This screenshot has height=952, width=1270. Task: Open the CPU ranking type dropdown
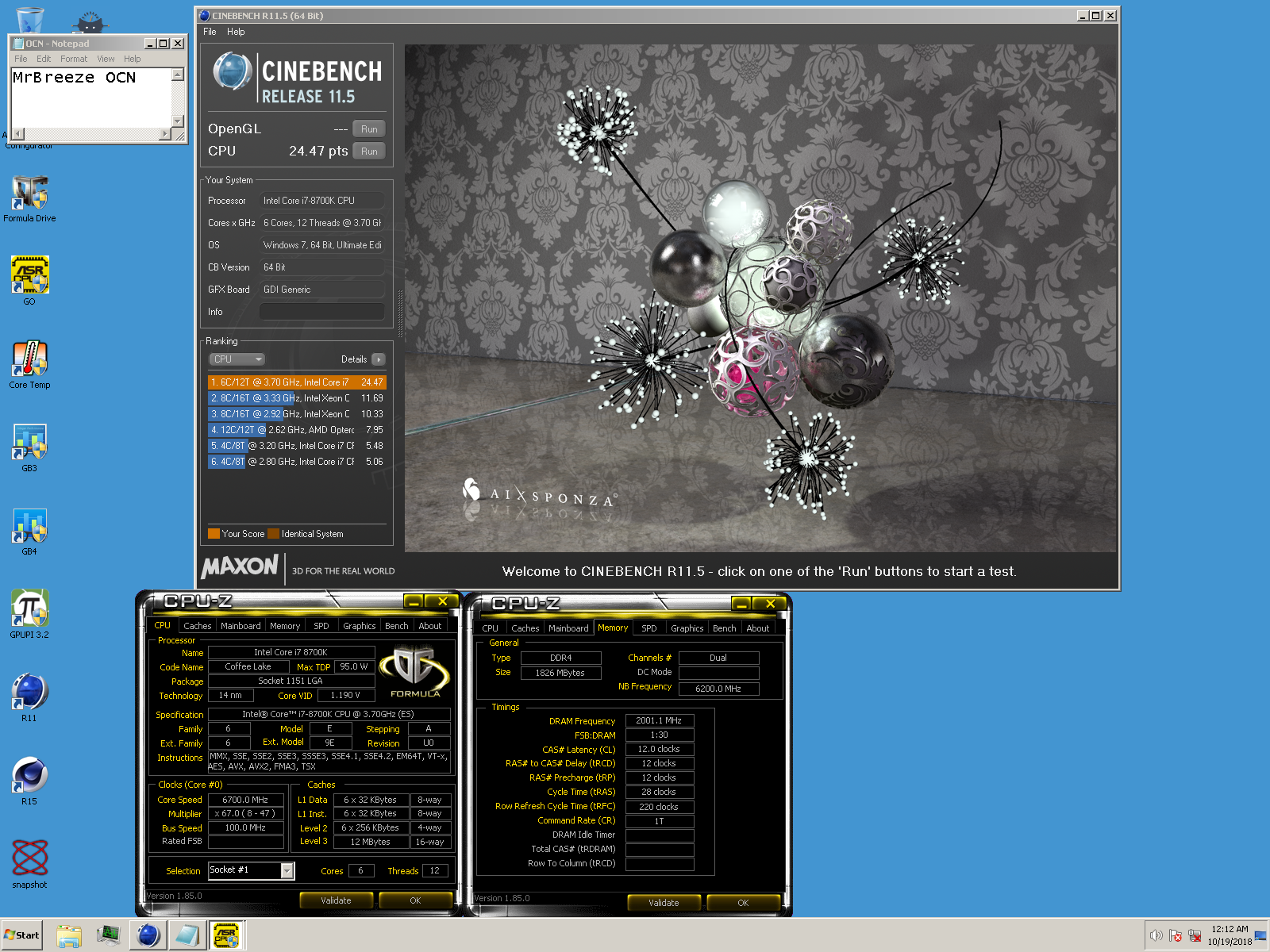coord(237,359)
